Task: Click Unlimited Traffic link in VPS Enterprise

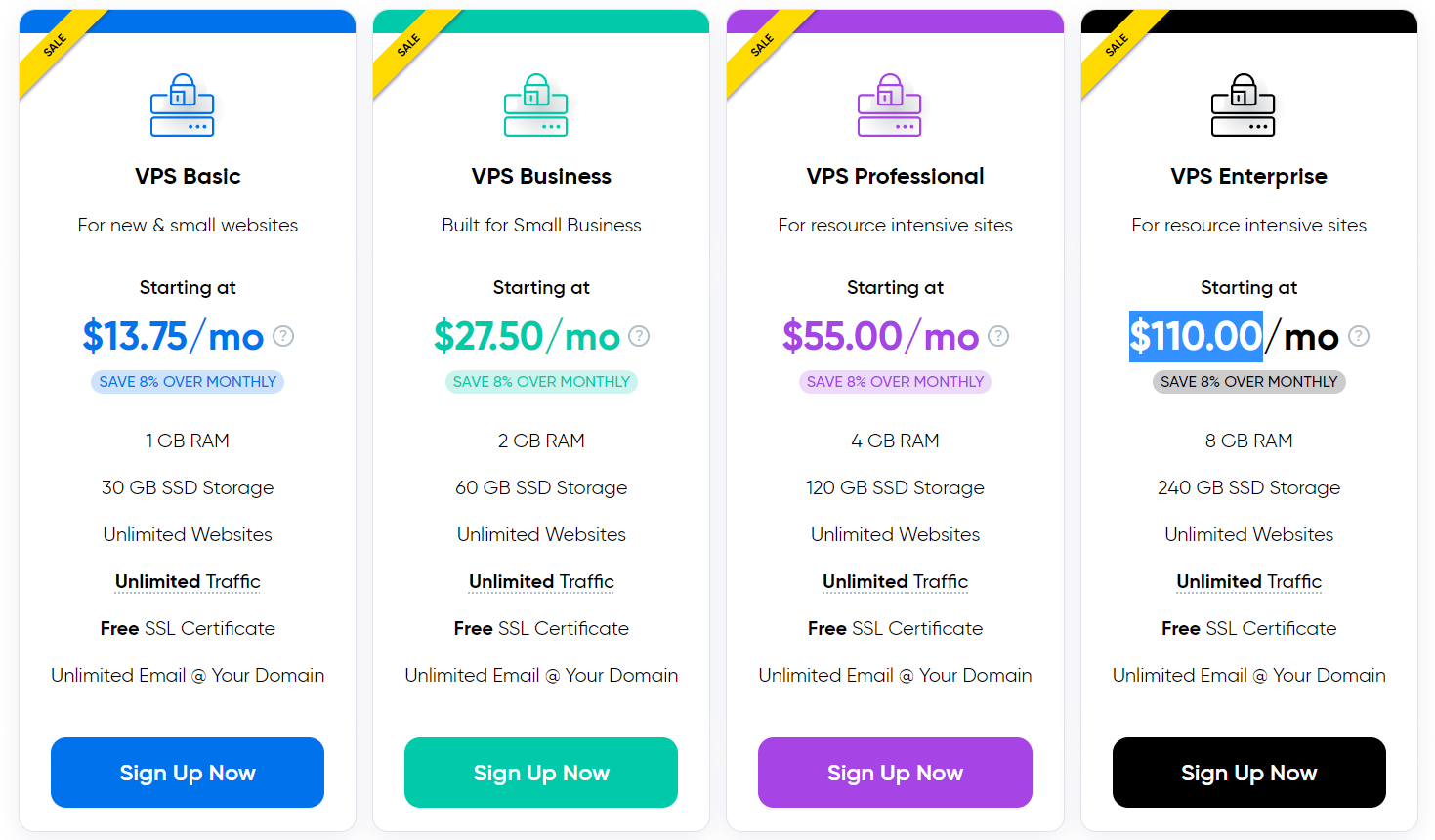Action: [x=1249, y=582]
